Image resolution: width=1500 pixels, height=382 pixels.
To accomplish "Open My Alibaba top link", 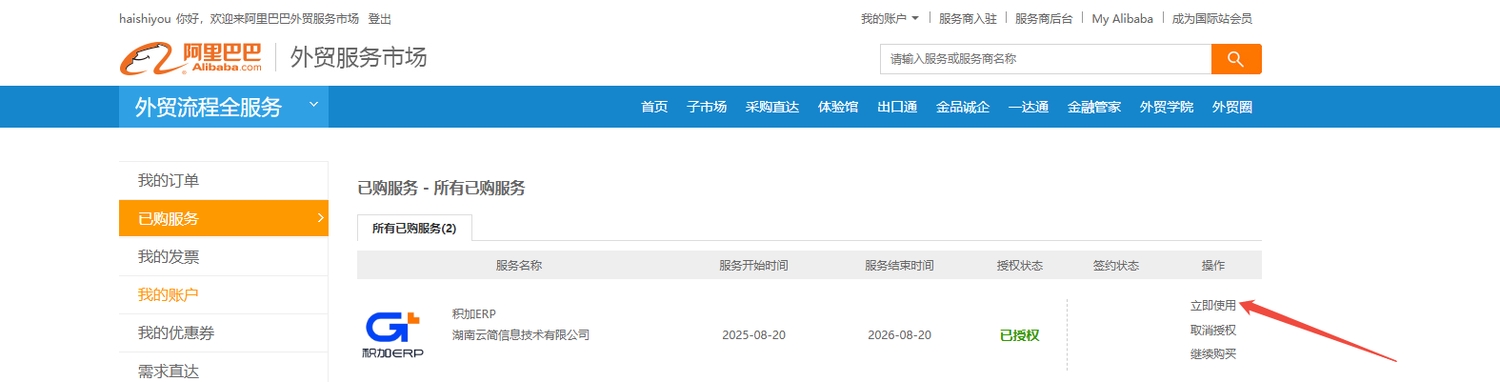I will [1122, 18].
